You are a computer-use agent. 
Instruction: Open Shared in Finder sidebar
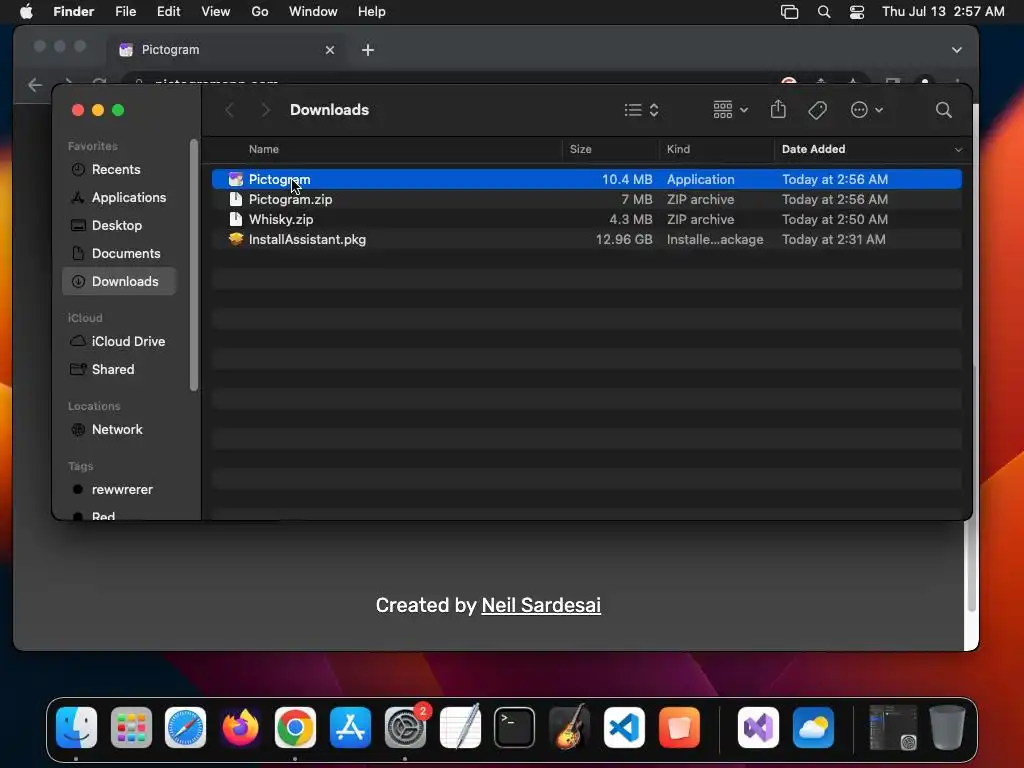click(119, 370)
